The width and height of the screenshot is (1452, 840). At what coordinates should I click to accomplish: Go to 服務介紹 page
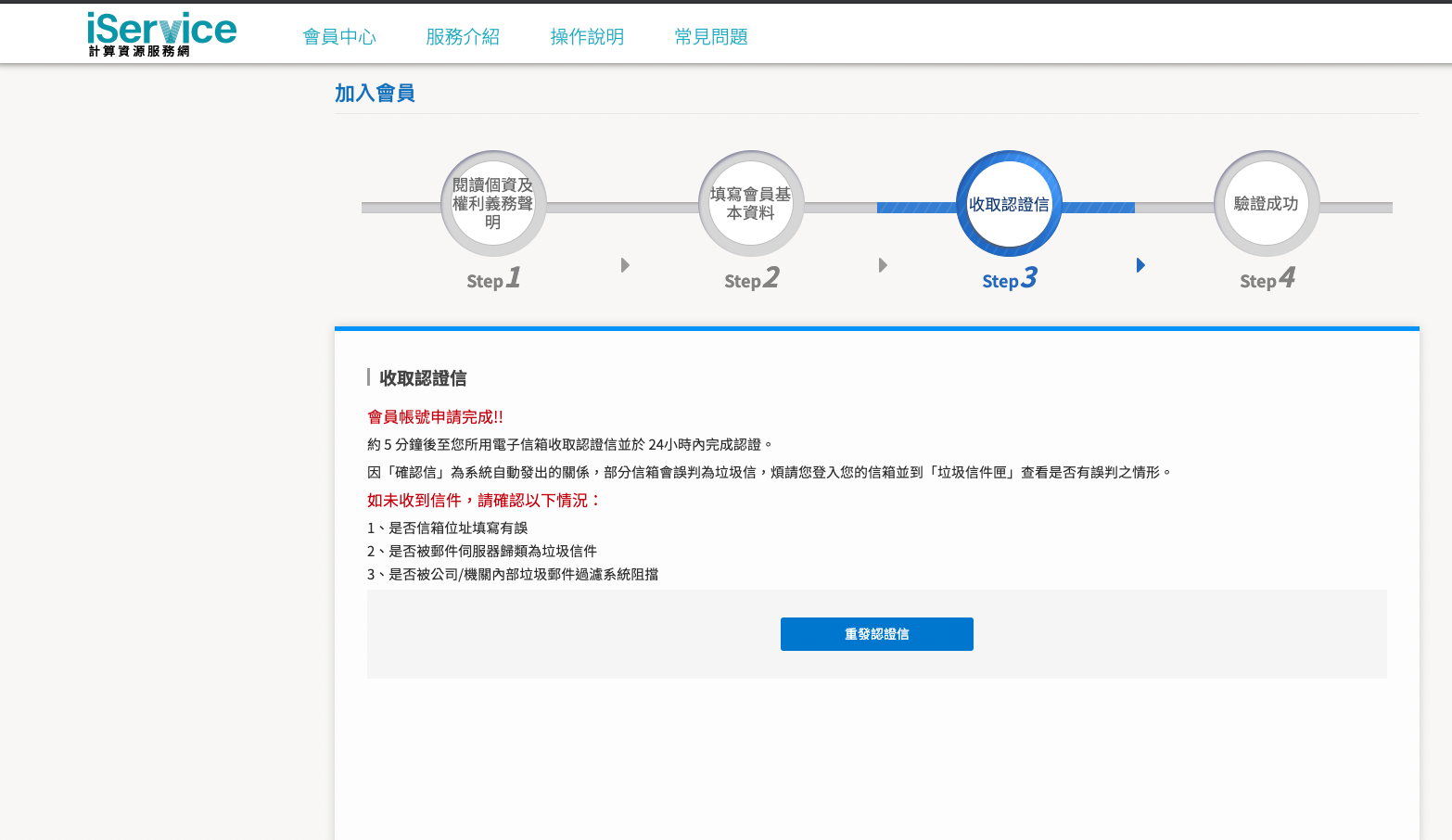pos(463,37)
